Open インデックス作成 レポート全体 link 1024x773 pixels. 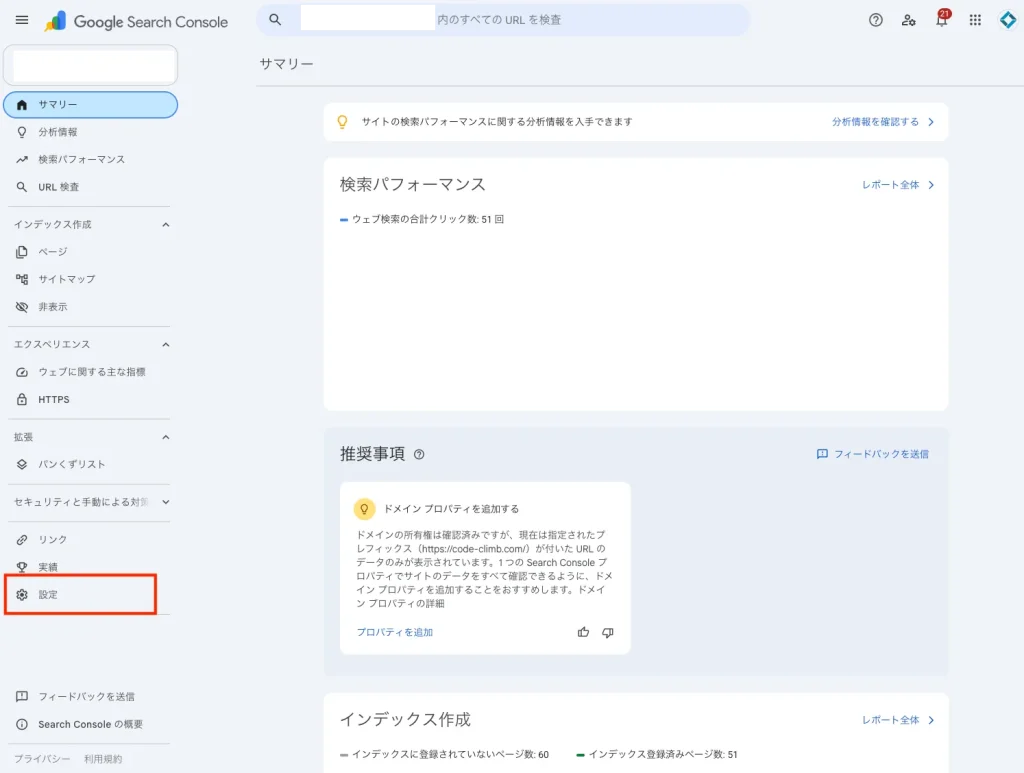pos(898,720)
